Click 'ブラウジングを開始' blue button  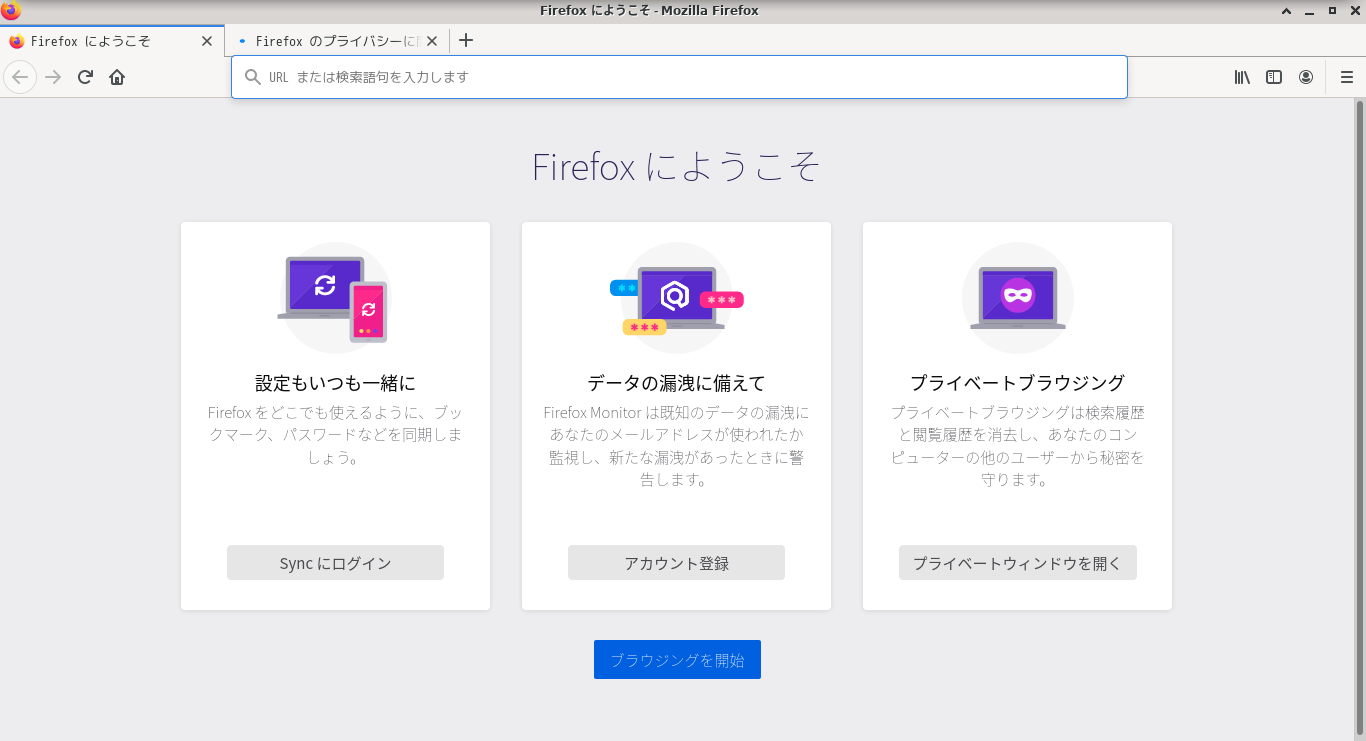click(x=677, y=660)
